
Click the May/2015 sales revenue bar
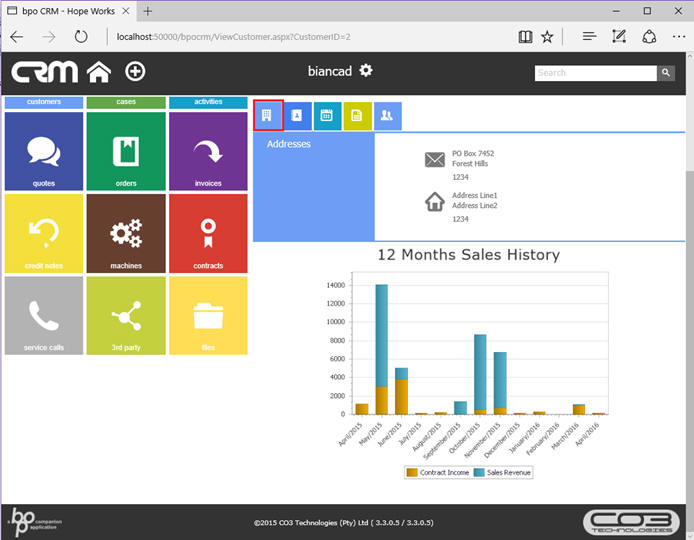382,336
